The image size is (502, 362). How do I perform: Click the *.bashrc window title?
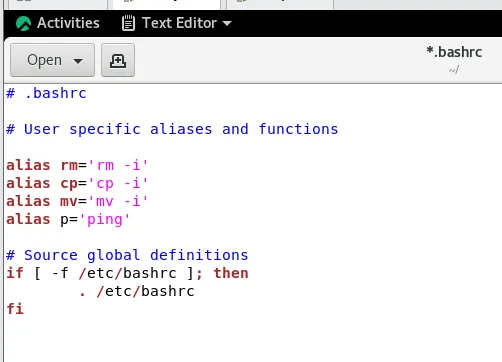tap(454, 52)
